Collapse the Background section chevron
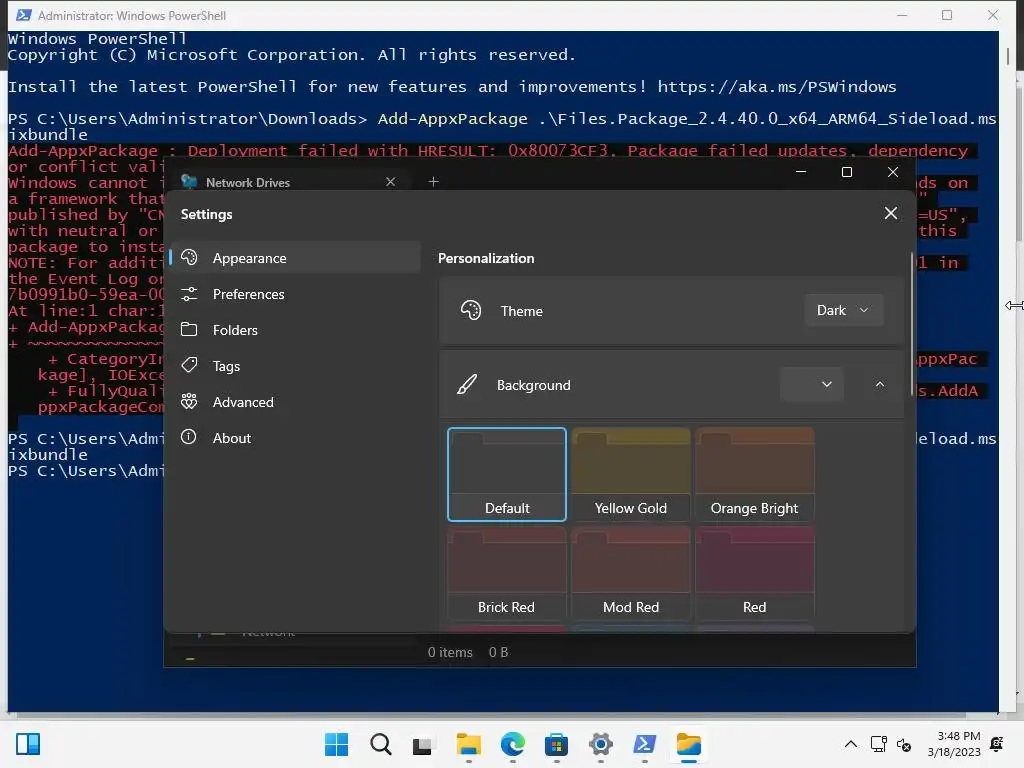The image size is (1024, 768). coord(880,384)
